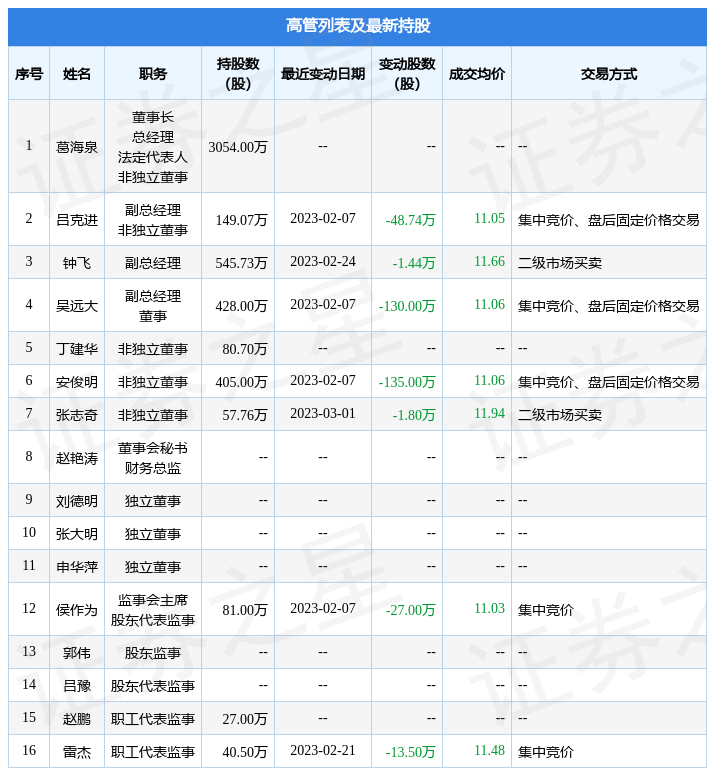Click the date 2023-02-21

point(323,750)
